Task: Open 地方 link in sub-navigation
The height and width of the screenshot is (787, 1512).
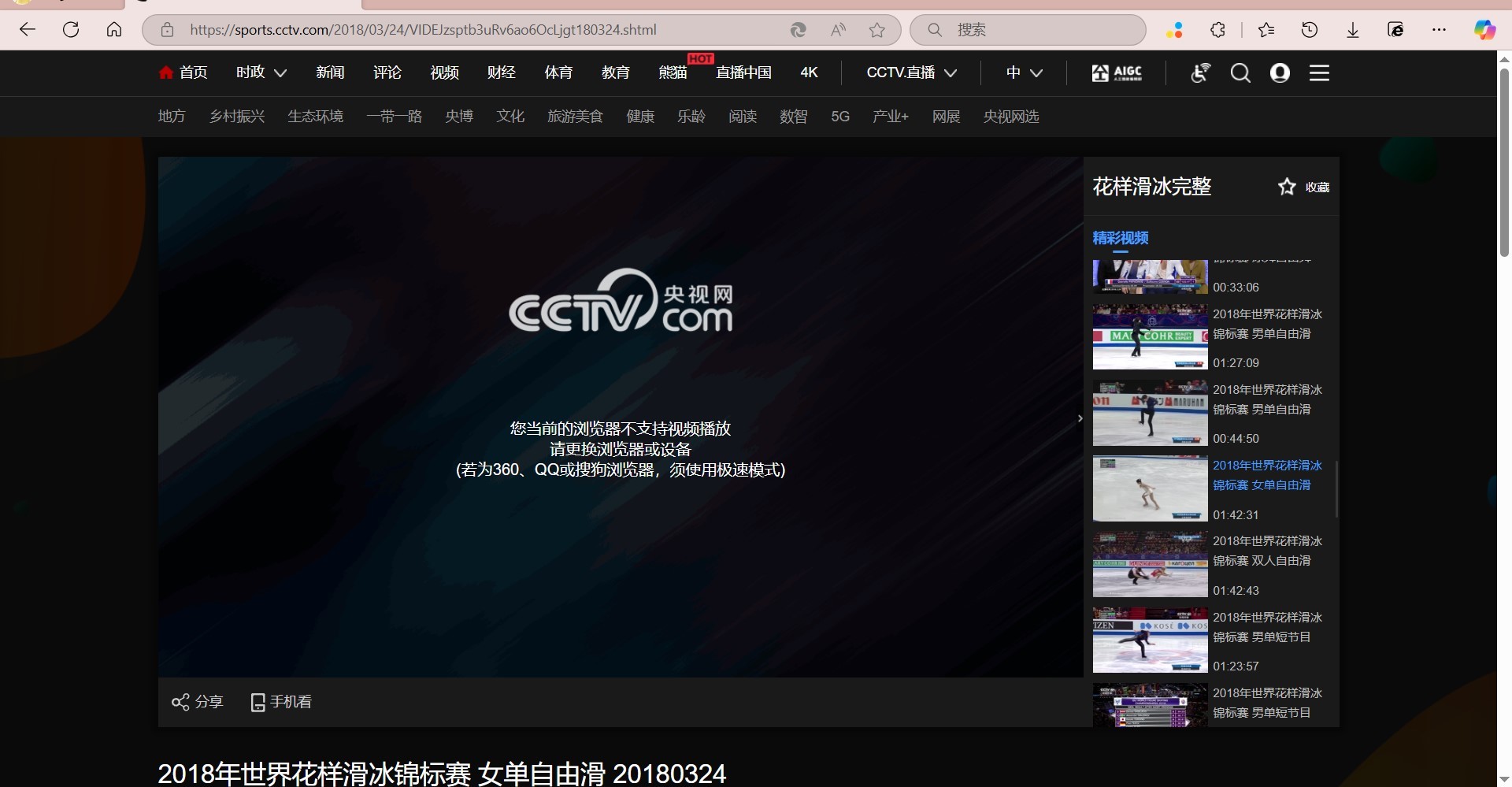Action: (172, 117)
